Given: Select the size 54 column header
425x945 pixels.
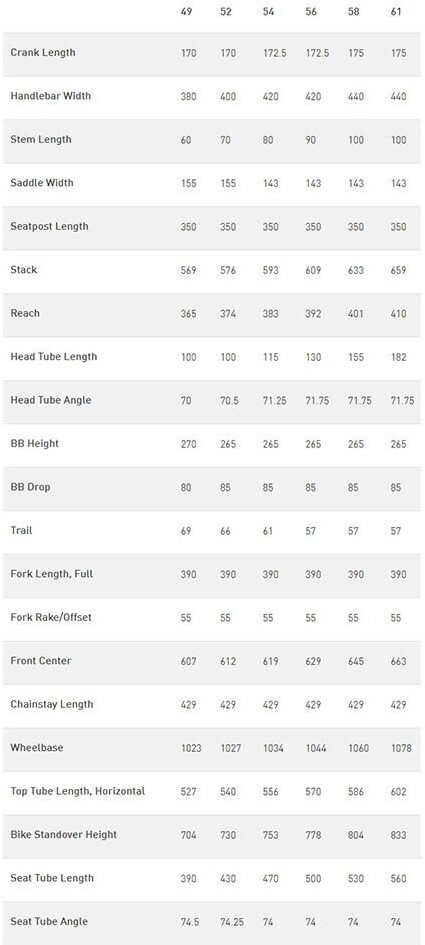Looking at the screenshot, I should (268, 11).
